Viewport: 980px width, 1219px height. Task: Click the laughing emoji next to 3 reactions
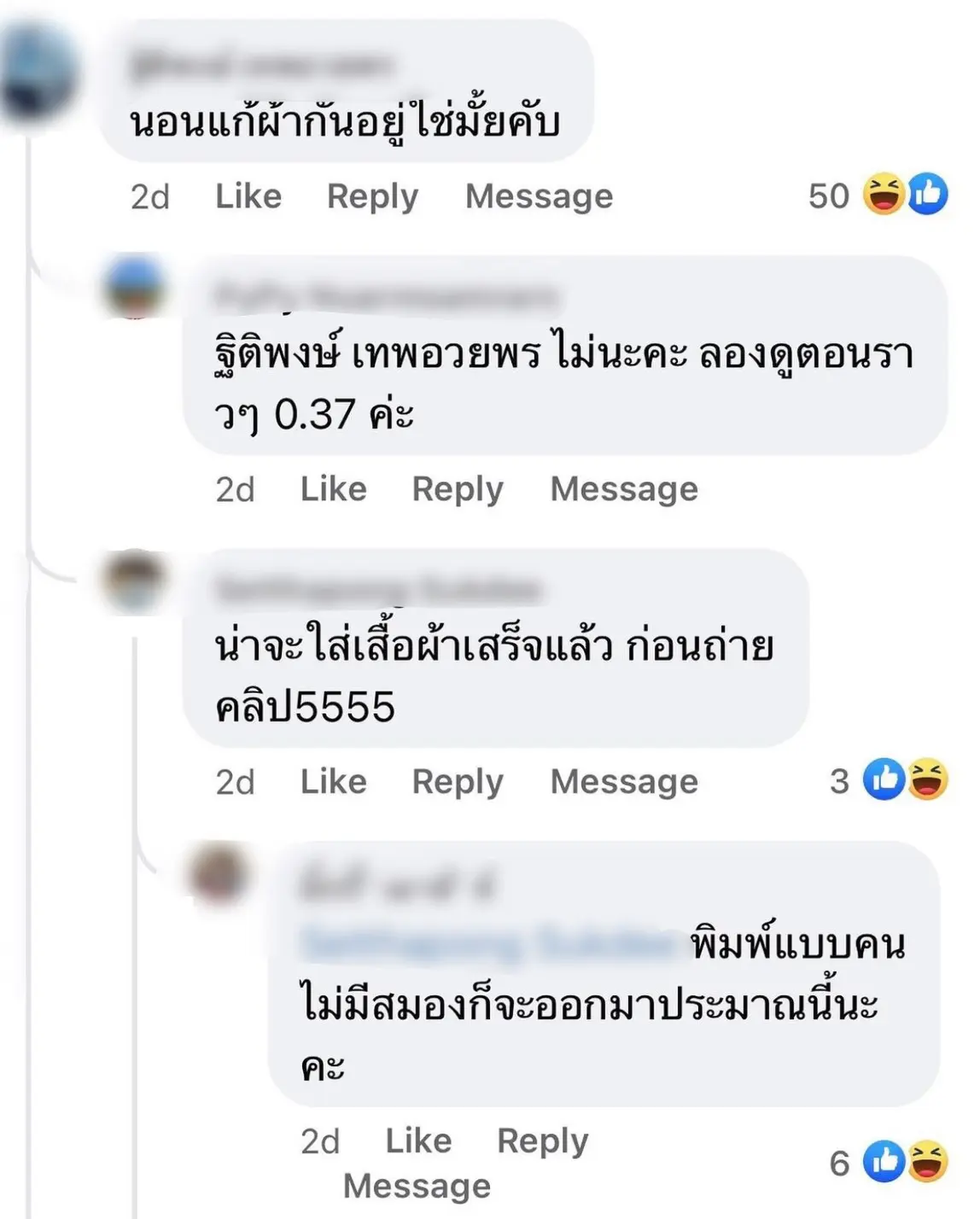pos(927,779)
